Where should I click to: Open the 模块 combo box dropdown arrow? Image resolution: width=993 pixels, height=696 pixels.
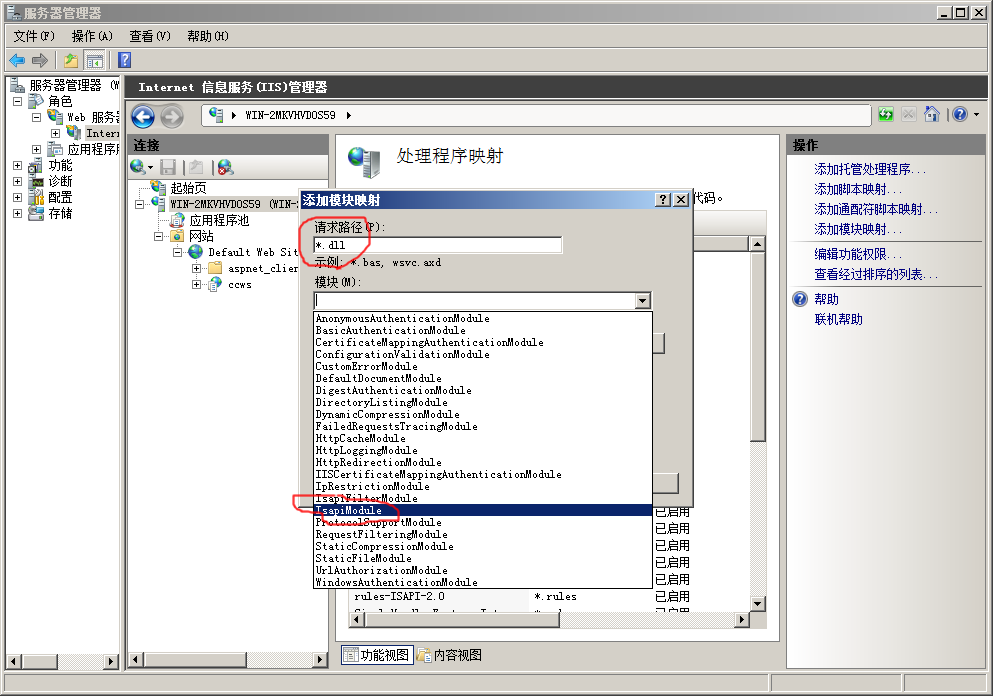point(642,301)
